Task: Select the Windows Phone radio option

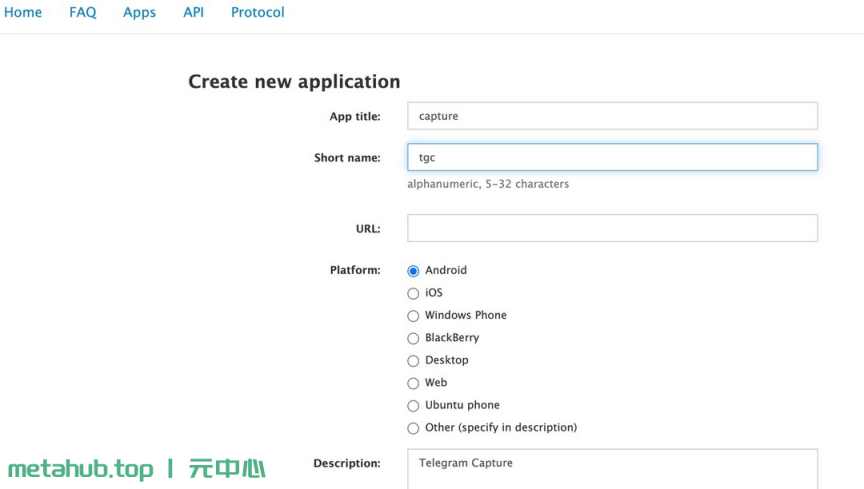Action: click(413, 316)
